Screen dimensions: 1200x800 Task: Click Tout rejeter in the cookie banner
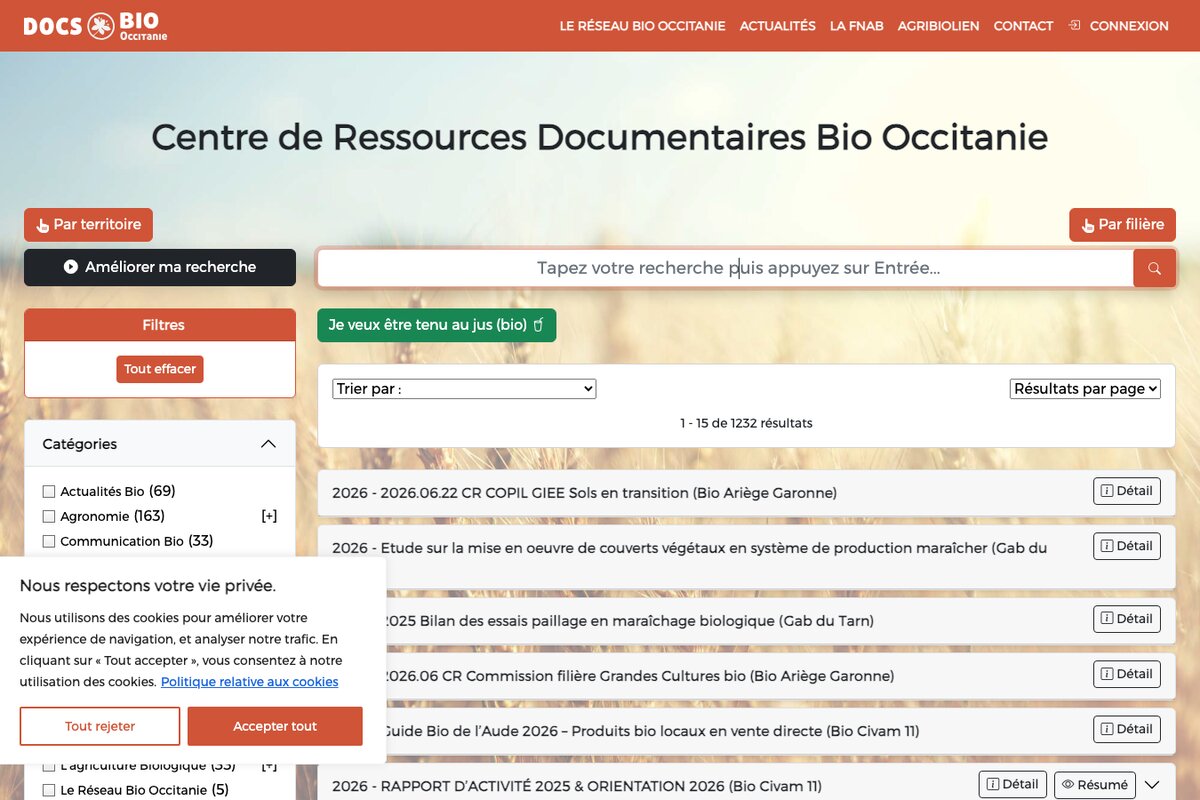(x=100, y=726)
